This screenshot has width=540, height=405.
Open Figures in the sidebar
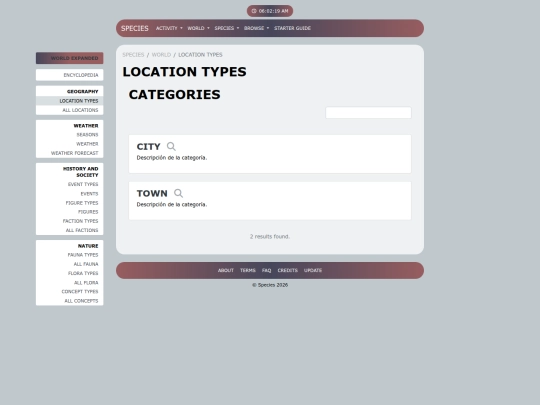(88, 212)
